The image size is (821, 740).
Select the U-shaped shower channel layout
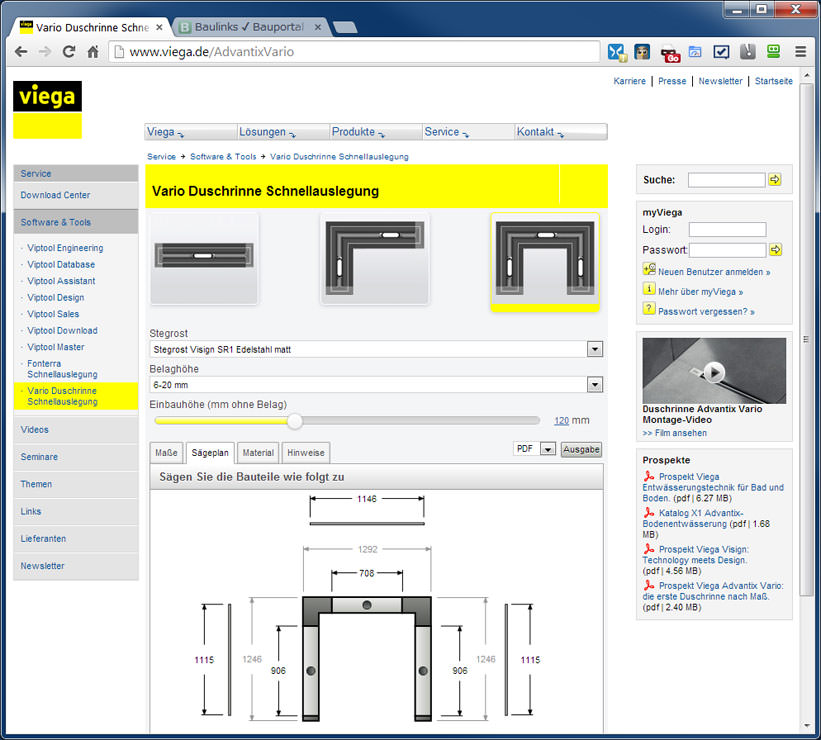pyautogui.click(x=545, y=262)
